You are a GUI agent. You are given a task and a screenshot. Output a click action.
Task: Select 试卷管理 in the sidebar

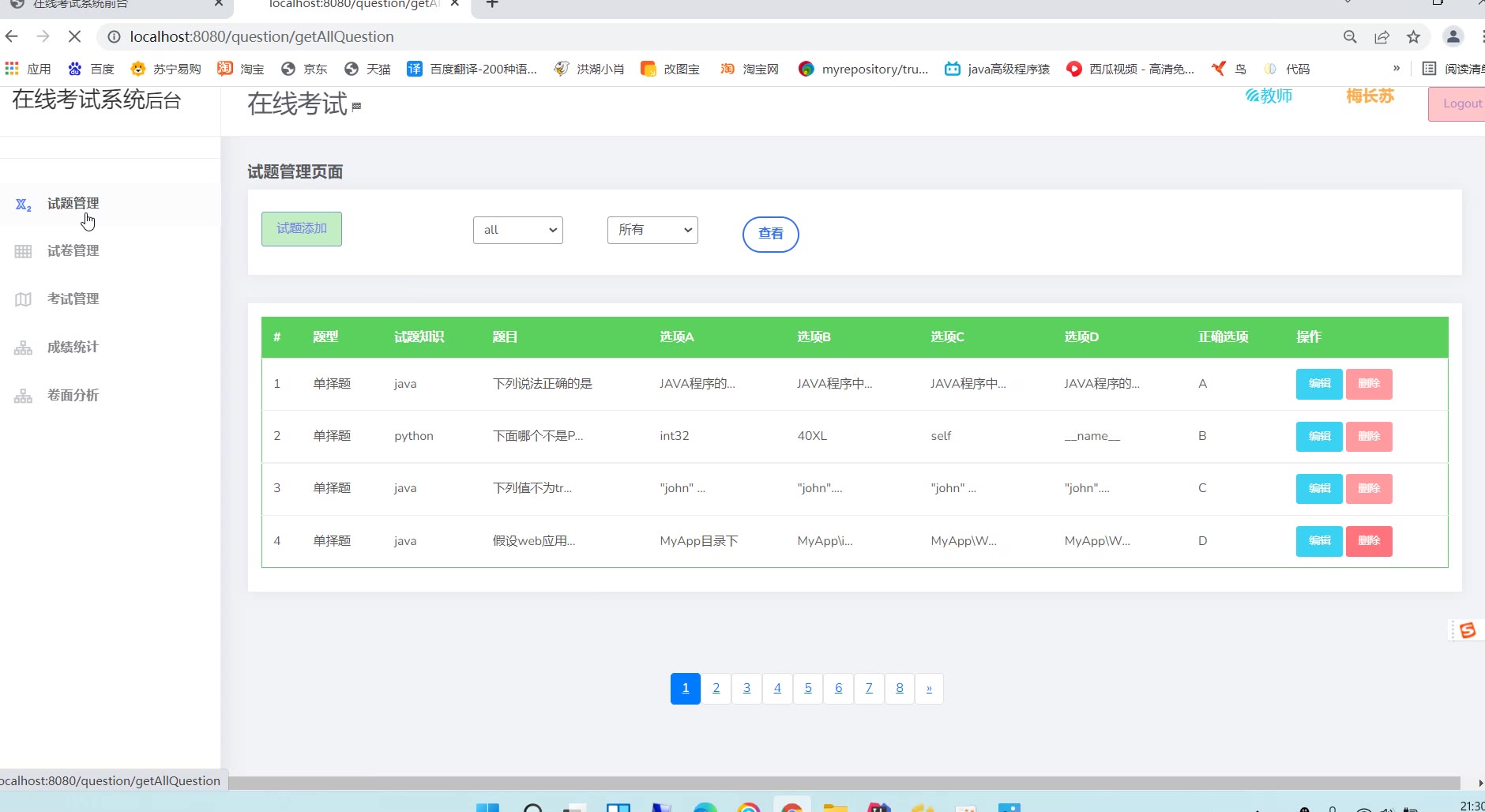coord(73,251)
